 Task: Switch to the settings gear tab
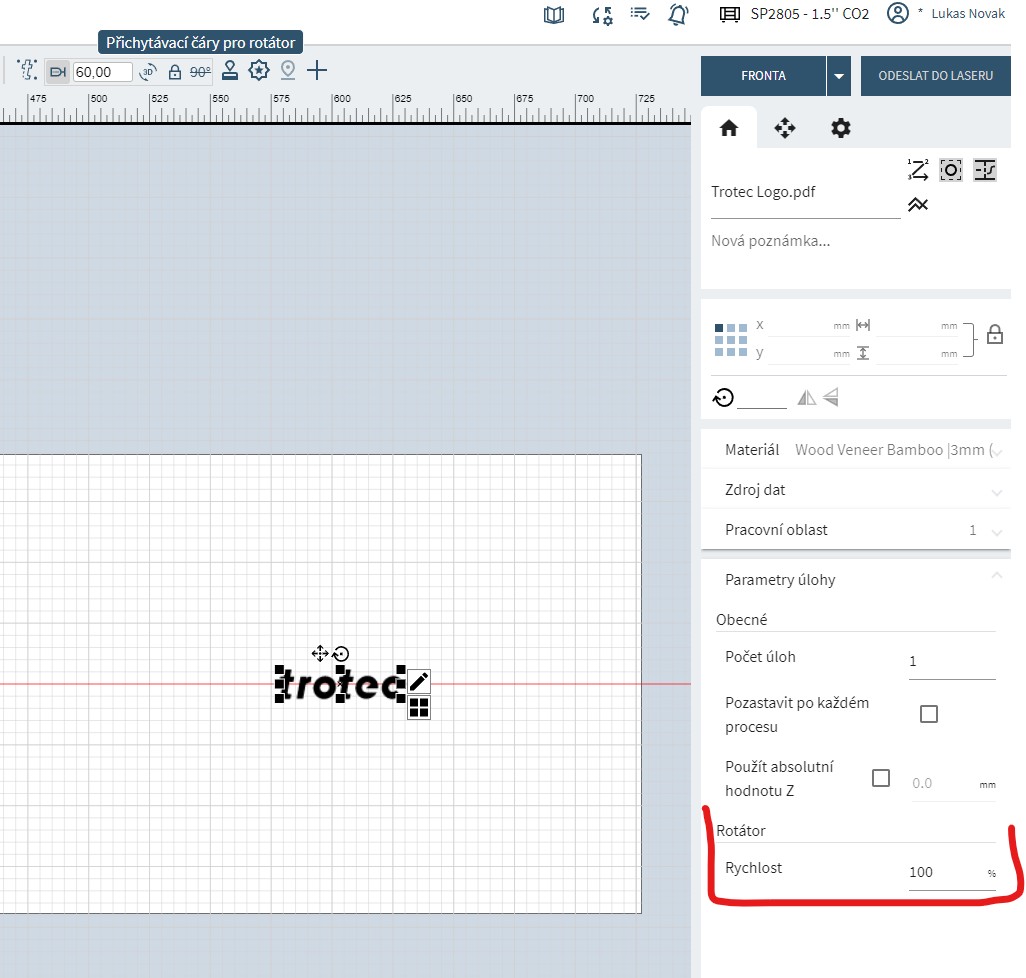(841, 128)
